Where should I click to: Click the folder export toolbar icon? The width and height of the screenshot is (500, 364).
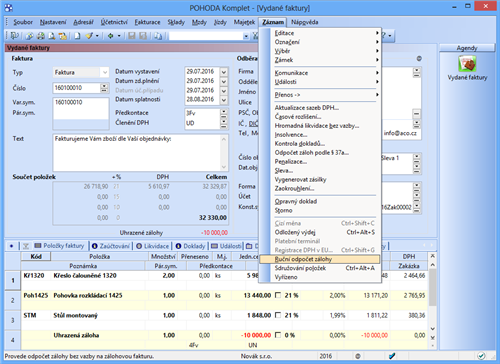tap(62, 36)
